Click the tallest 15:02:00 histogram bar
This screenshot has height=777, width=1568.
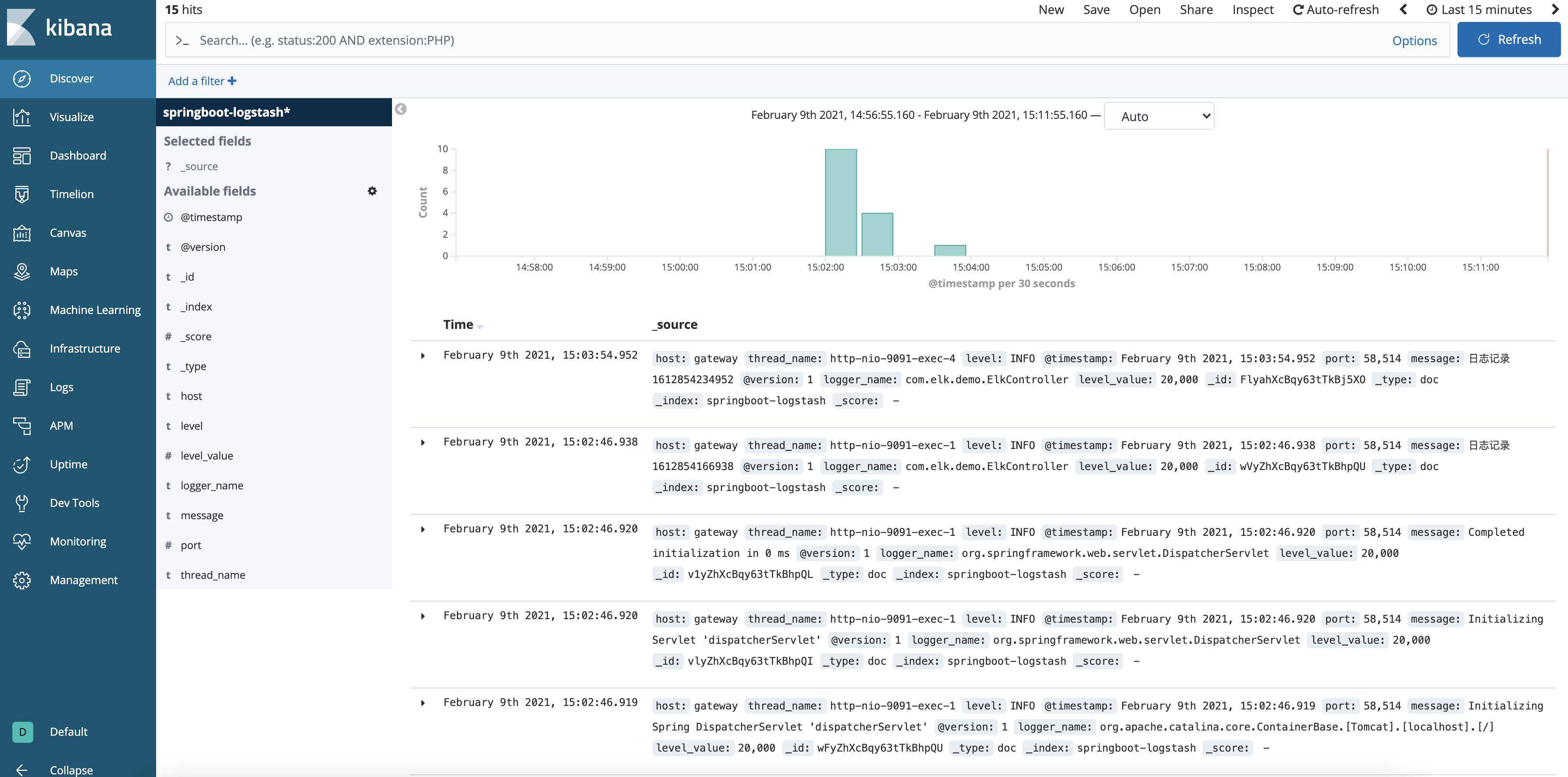(x=841, y=202)
